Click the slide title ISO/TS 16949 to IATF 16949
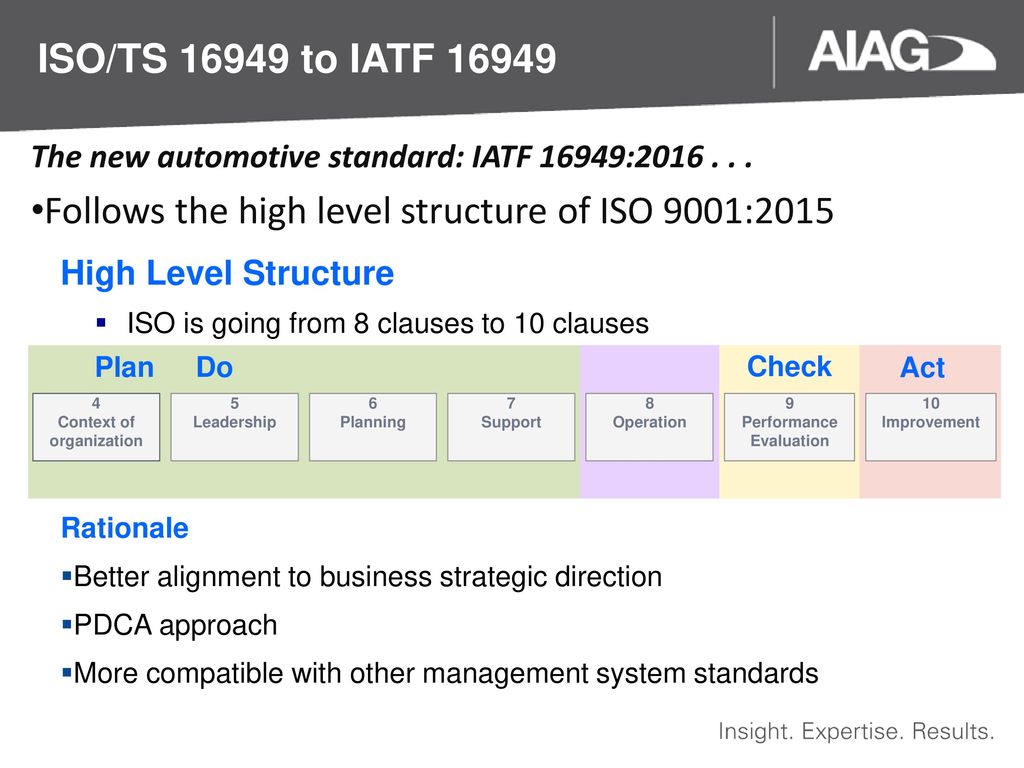1024x768 pixels. (296, 58)
